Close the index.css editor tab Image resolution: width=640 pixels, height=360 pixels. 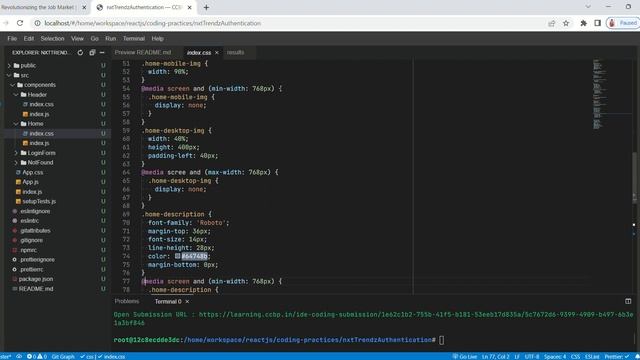217,53
